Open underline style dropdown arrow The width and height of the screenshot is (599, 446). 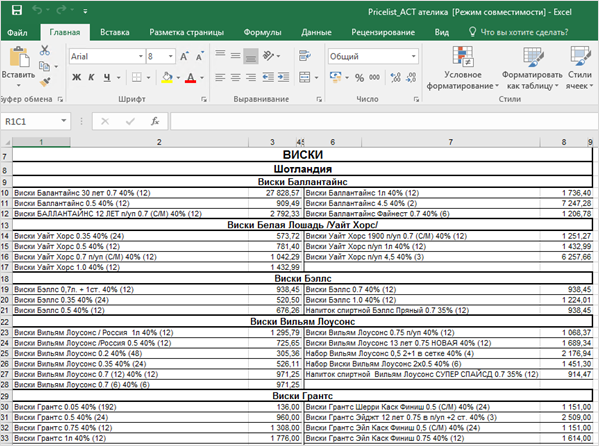[118, 78]
